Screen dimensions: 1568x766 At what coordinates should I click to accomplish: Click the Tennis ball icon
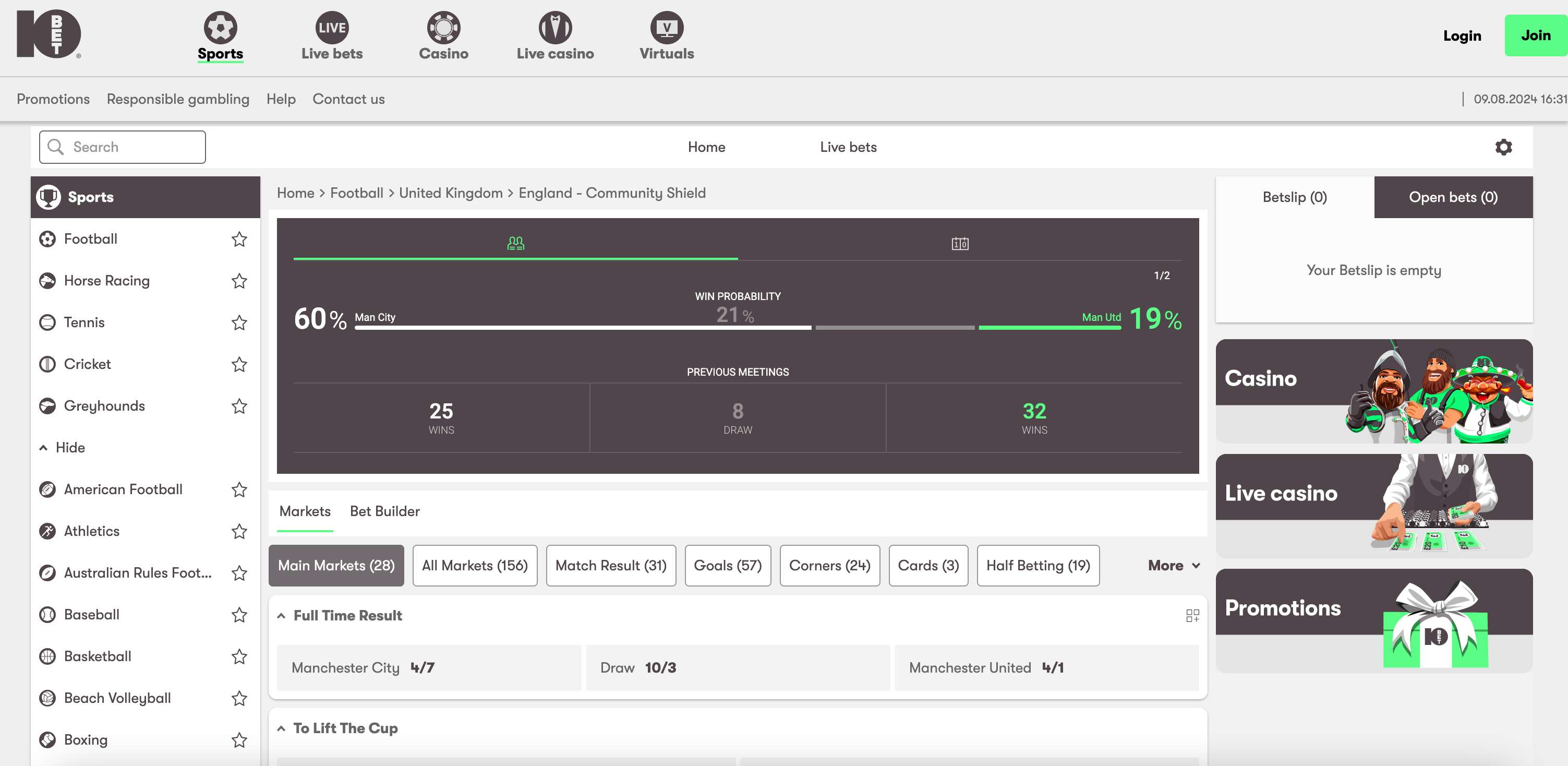click(x=47, y=322)
